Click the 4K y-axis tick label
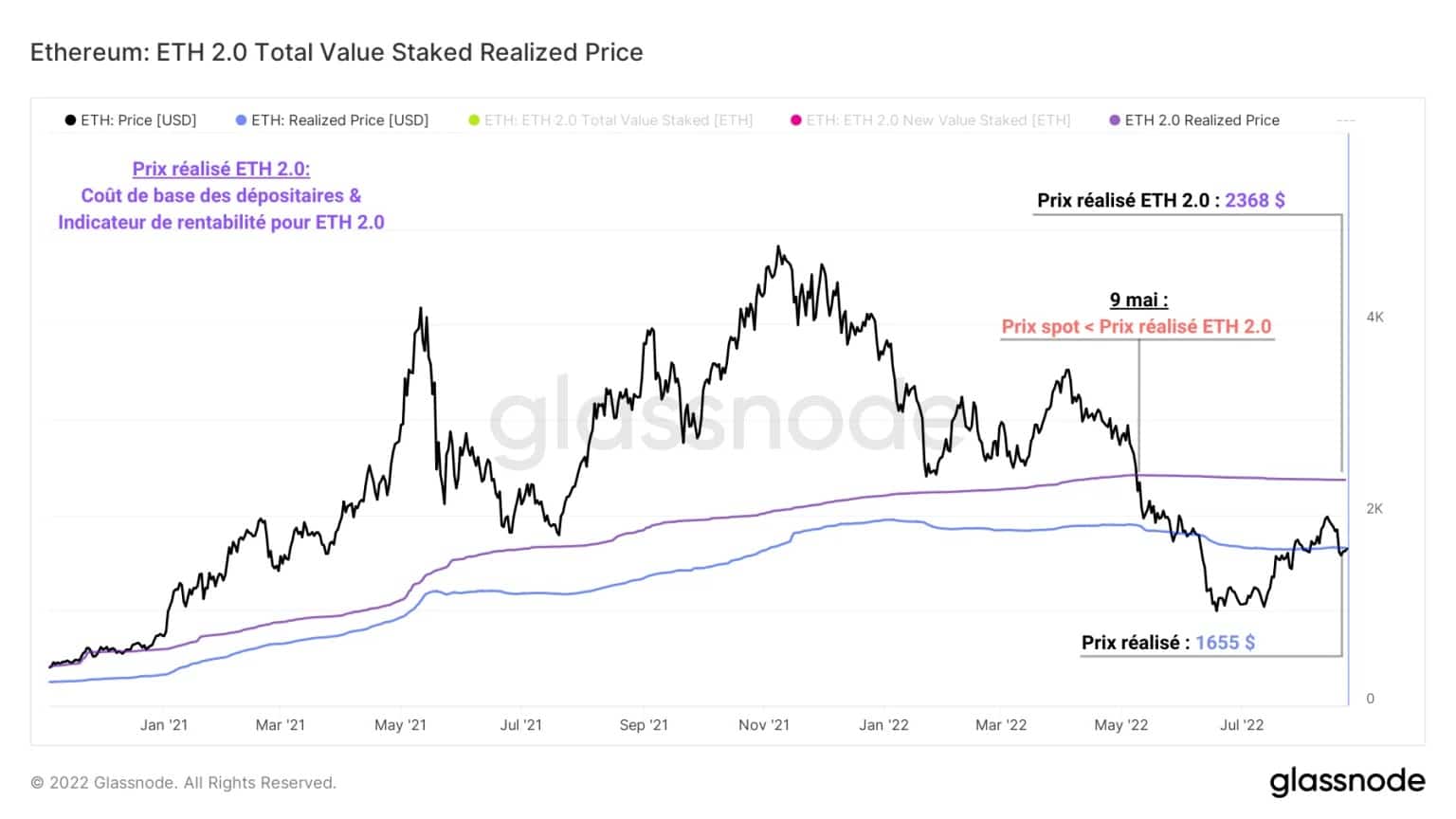The width and height of the screenshot is (1456, 819). pos(1374,318)
